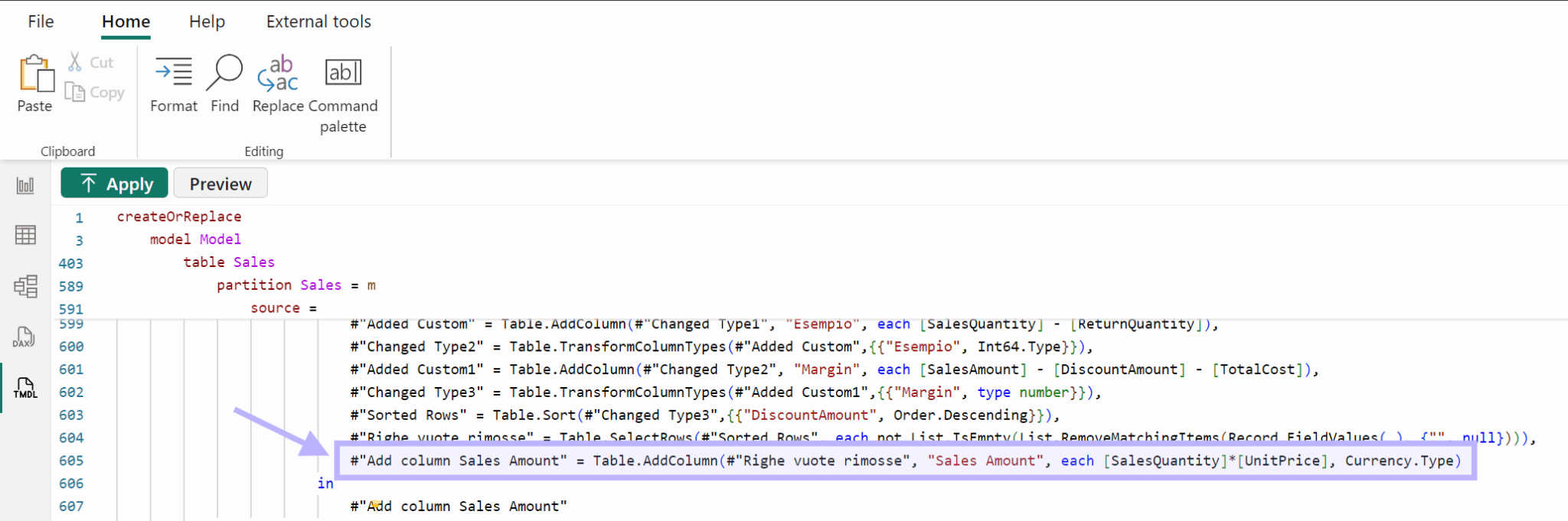Click Order.Descending on line 603
Viewport: 1568px width, 521px height.
coord(960,415)
